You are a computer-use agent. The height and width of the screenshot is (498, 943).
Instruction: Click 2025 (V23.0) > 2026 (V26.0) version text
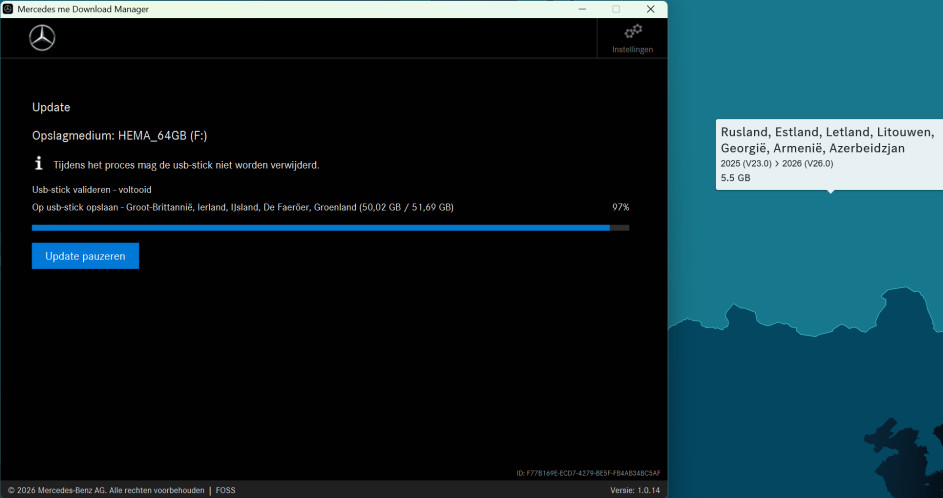coord(777,164)
